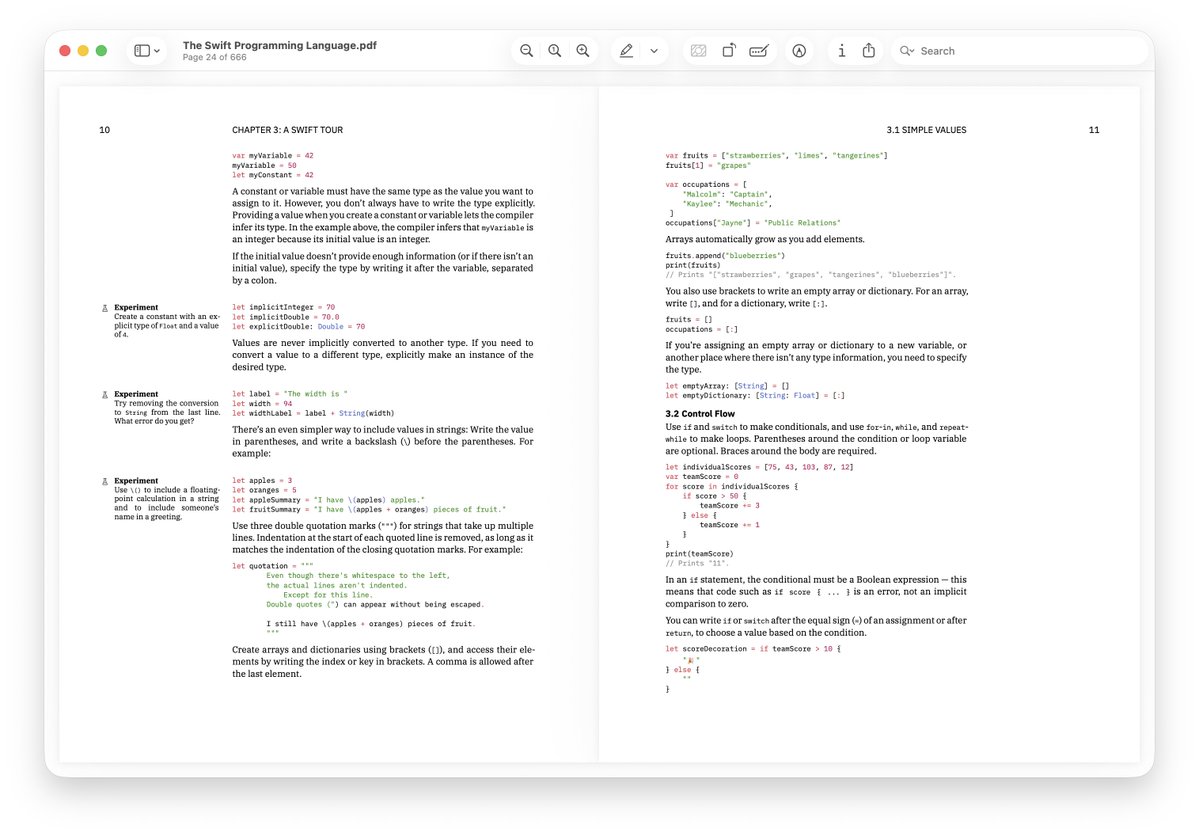Screen dimensions: 1199x836
Task: Click code line 'fruits.append("blueberries")'
Action: 725,255
